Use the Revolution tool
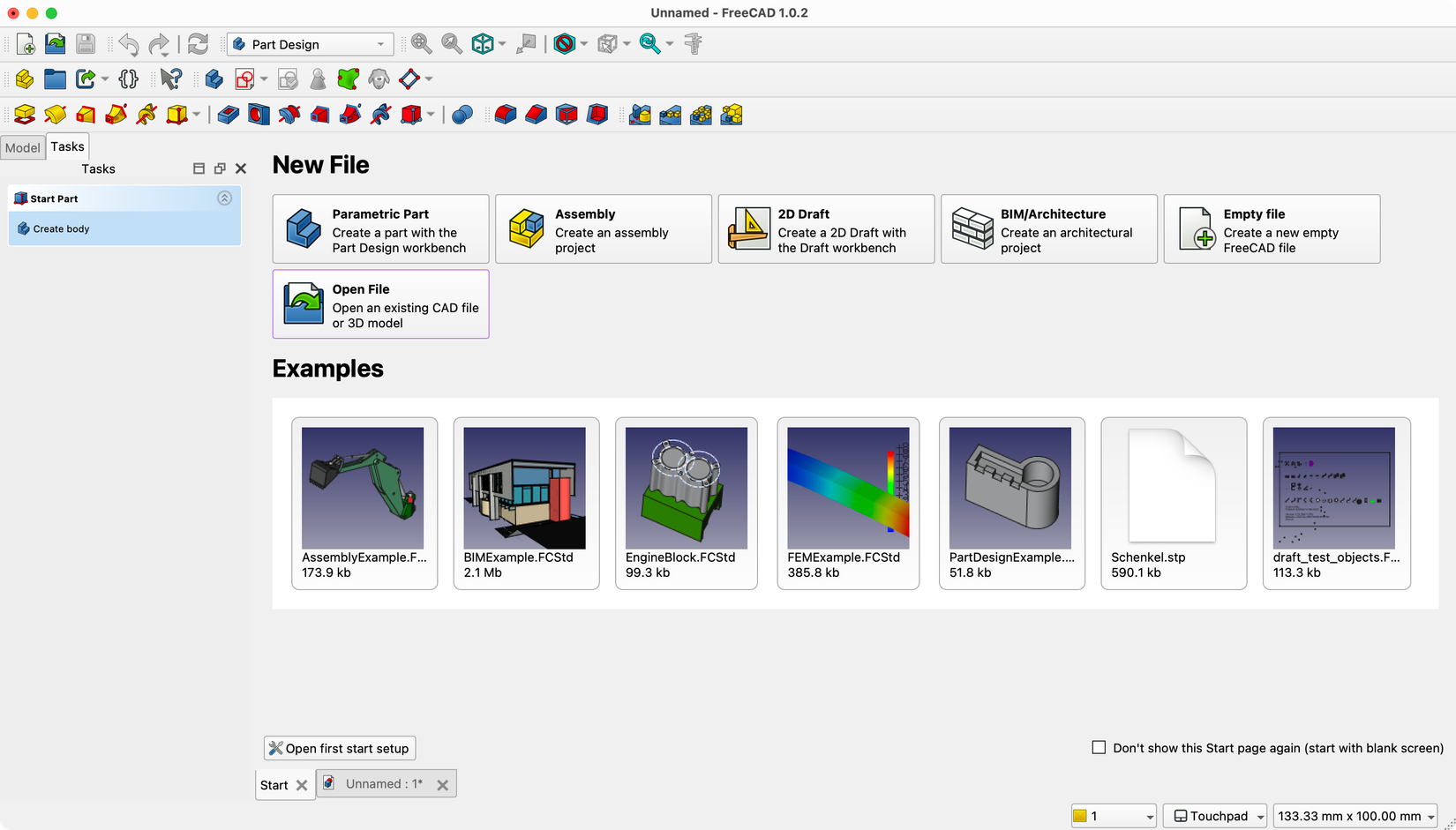This screenshot has width=1456, height=830. (55, 115)
